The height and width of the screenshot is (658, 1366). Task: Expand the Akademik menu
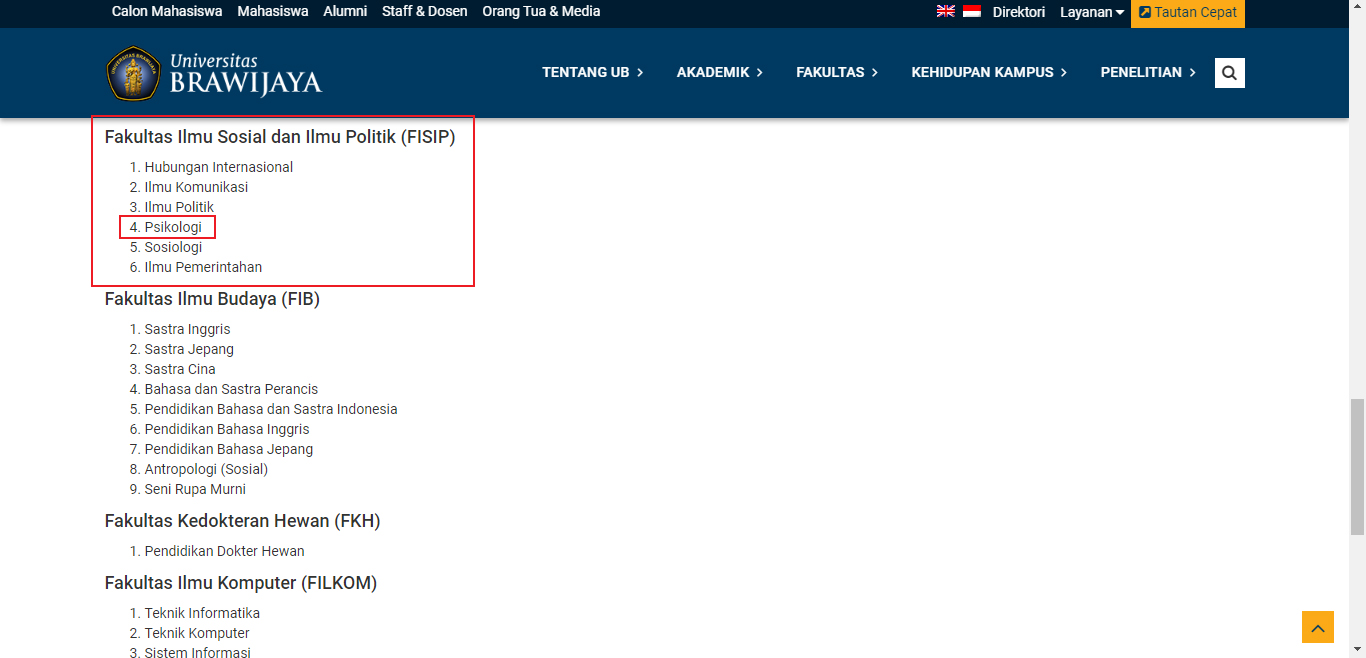[720, 72]
